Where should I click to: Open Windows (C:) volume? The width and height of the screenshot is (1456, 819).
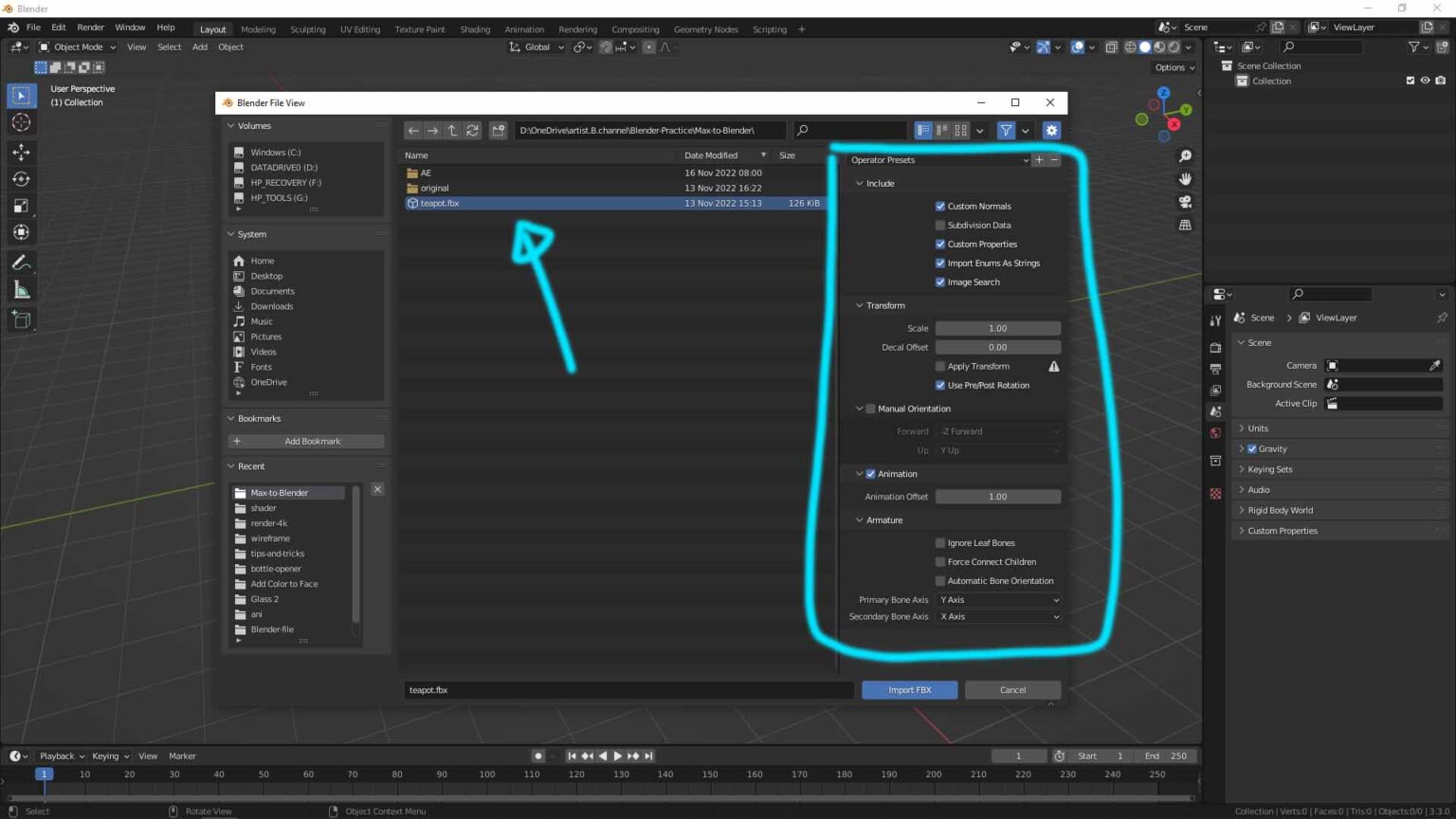coord(275,152)
